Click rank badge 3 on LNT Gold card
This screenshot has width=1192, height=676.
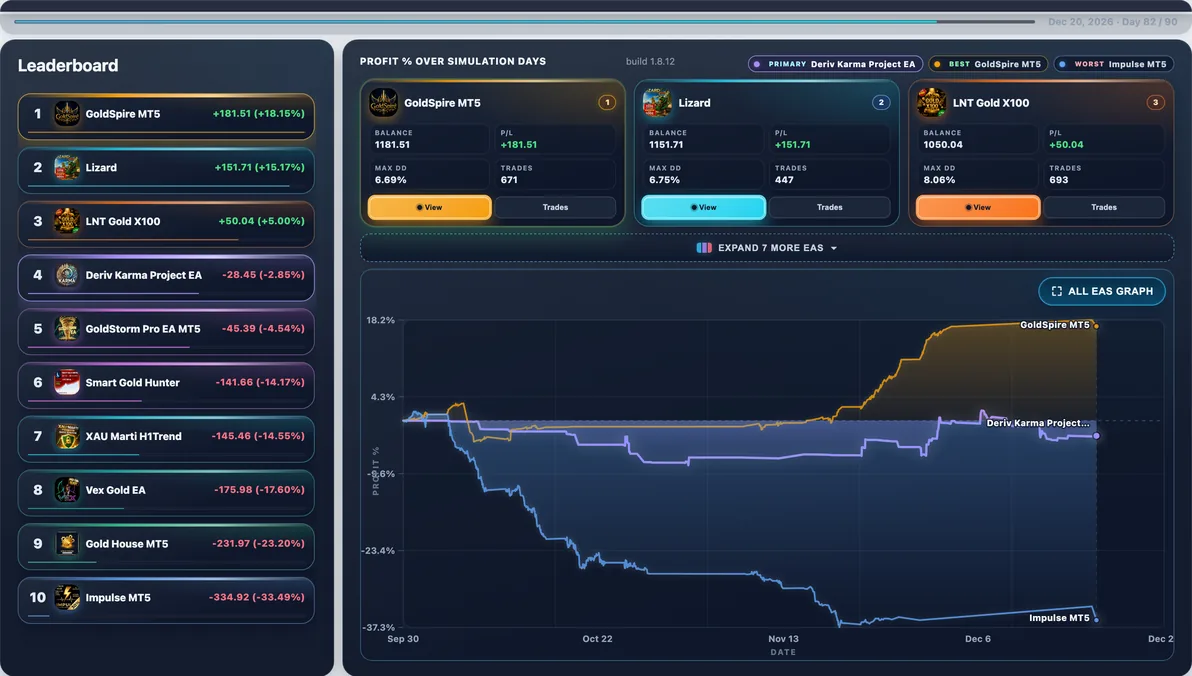click(x=1156, y=102)
